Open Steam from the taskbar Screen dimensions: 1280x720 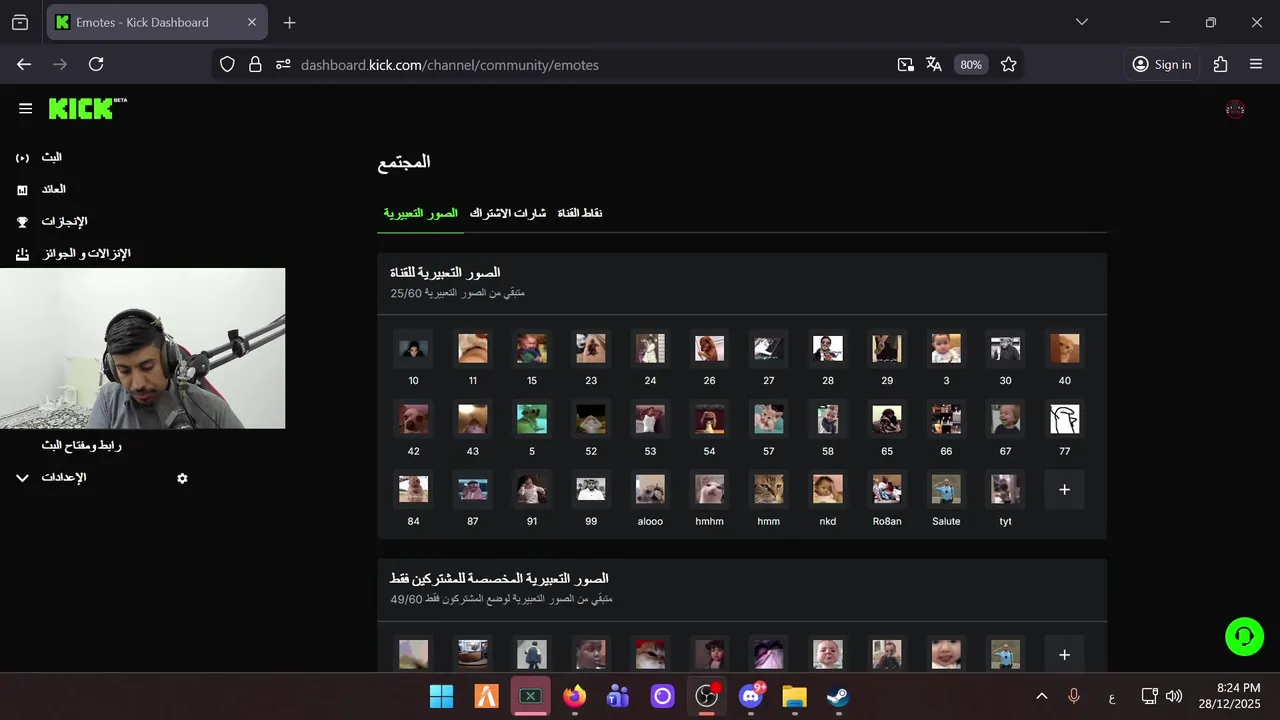tap(838, 696)
